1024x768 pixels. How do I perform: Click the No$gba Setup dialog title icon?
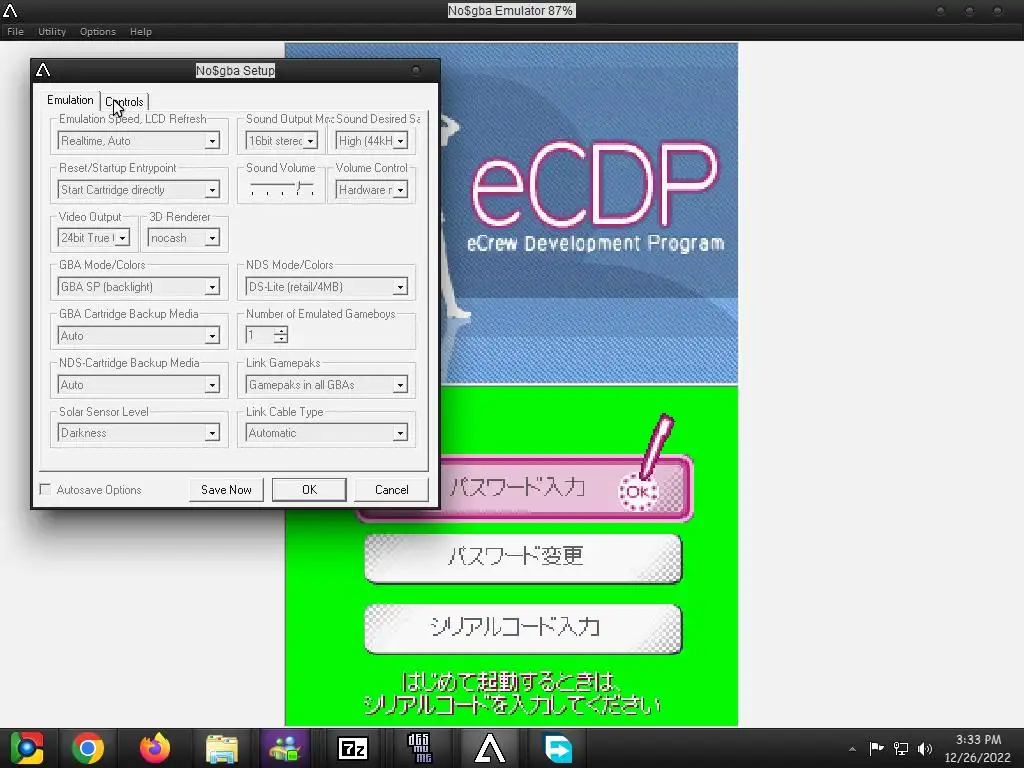pos(43,71)
